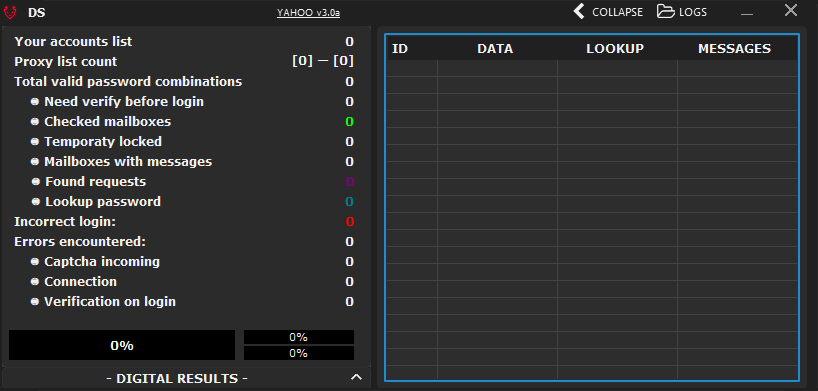Image resolution: width=818 pixels, height=391 pixels.
Task: Click the 'Checked mailboxes' text
Action: click(107, 122)
